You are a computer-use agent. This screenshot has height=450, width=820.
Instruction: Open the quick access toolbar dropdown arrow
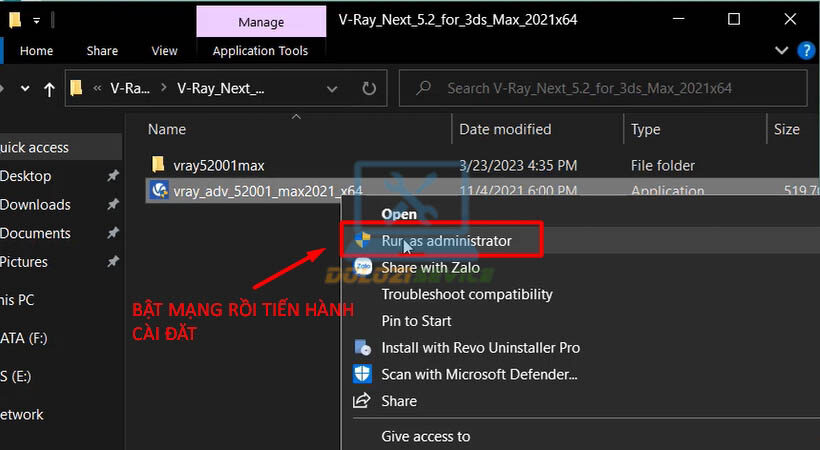[x=36, y=21]
